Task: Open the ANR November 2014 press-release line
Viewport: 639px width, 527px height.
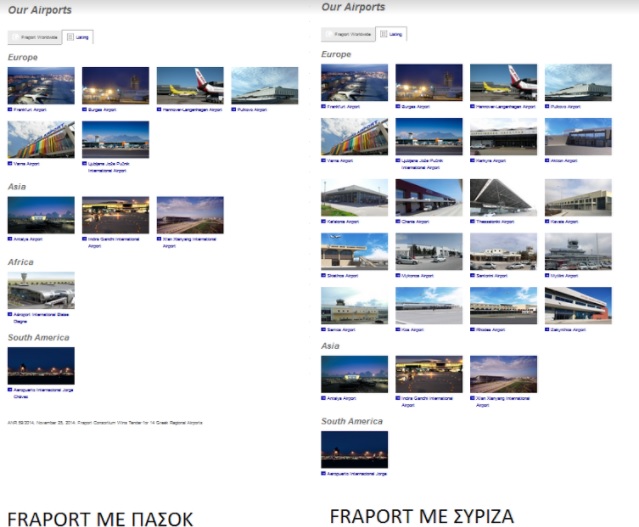Action: pos(105,423)
